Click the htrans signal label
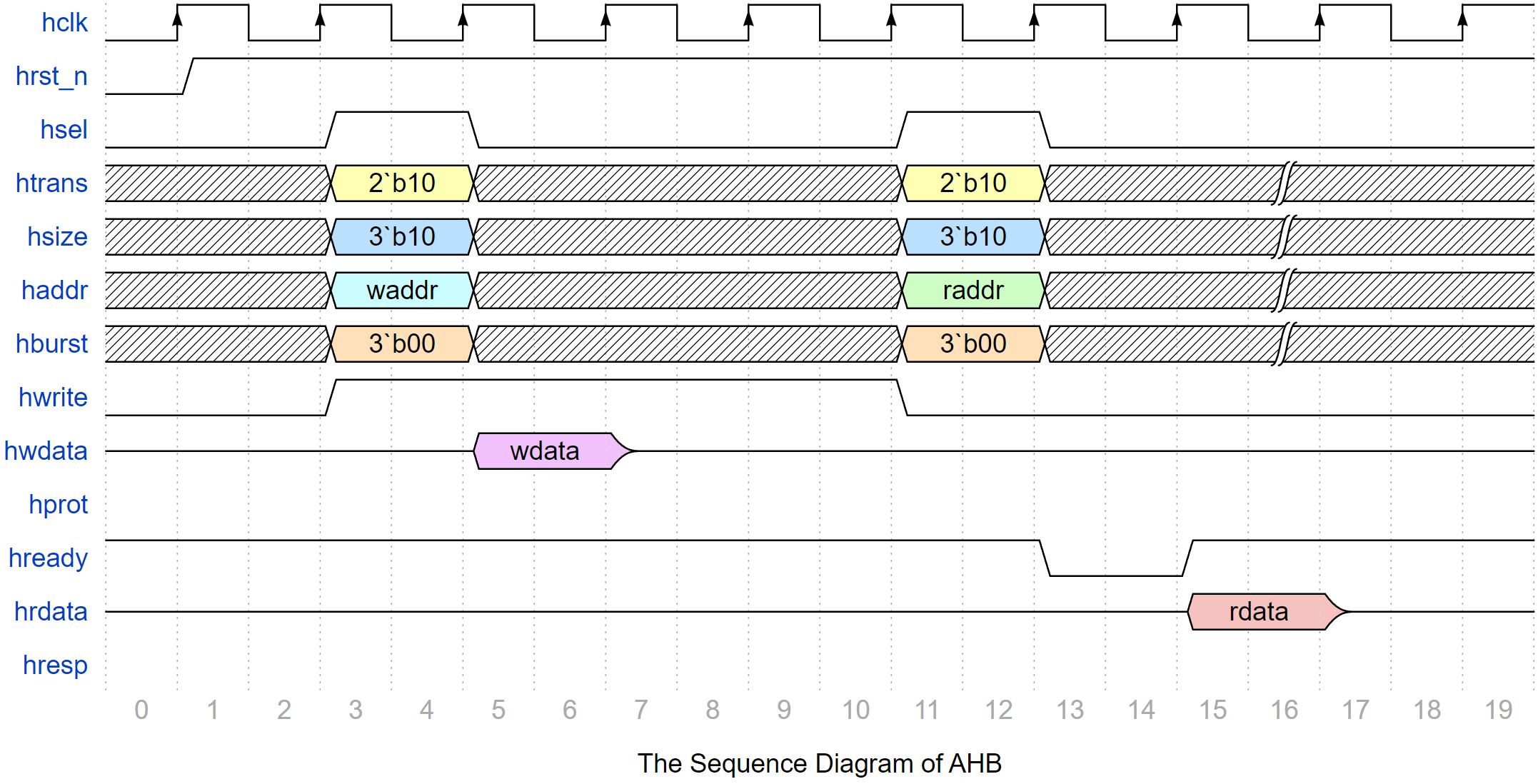 click(x=51, y=184)
